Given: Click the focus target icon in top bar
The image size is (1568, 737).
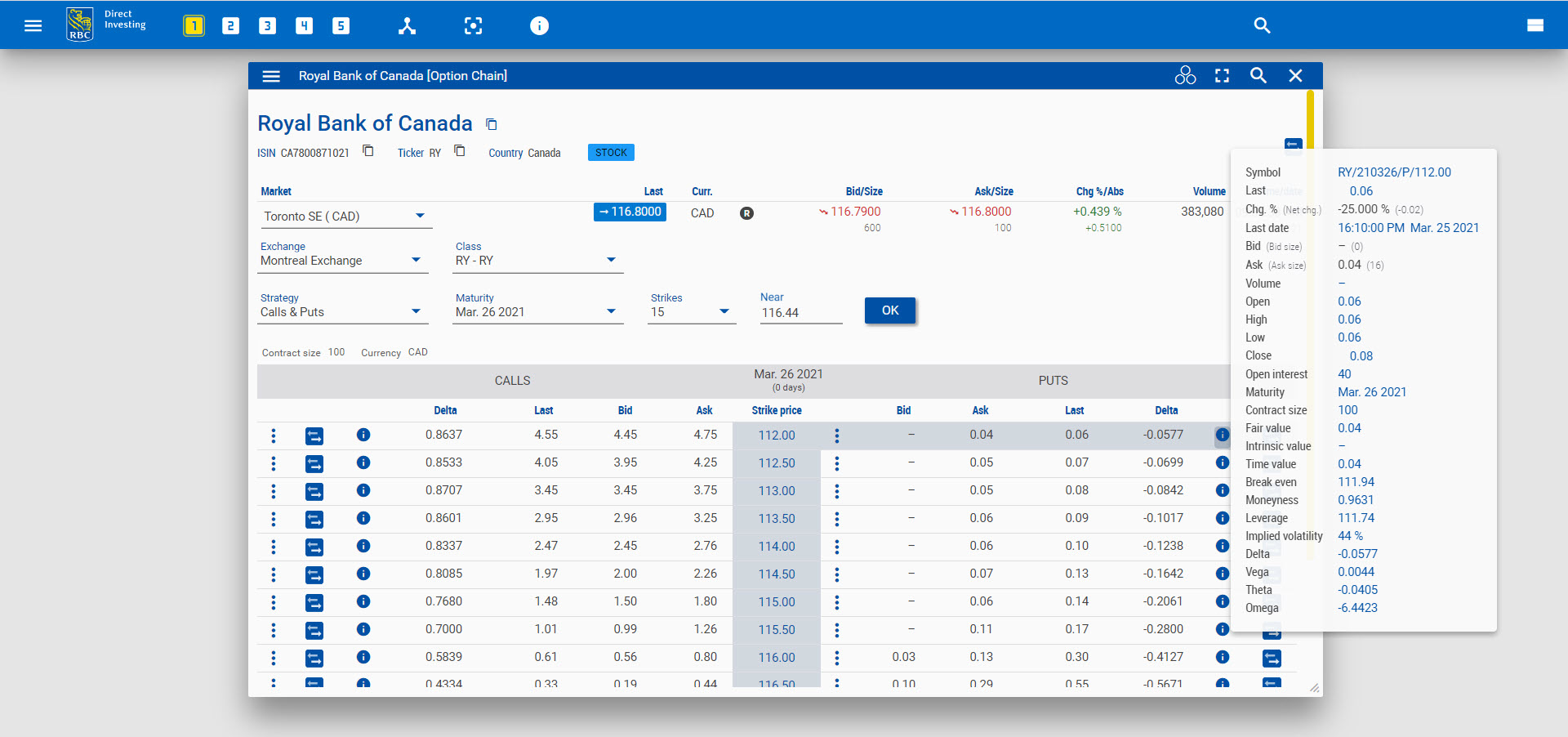Looking at the screenshot, I should pyautogui.click(x=473, y=26).
